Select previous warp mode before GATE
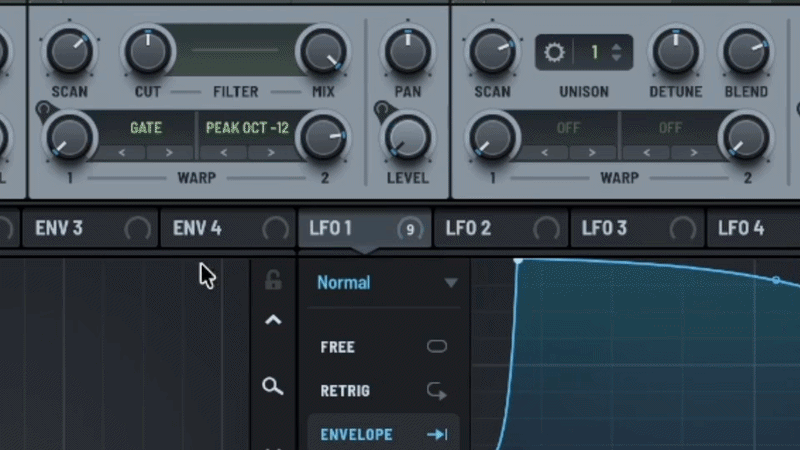This screenshot has width=800, height=450. click(121, 153)
